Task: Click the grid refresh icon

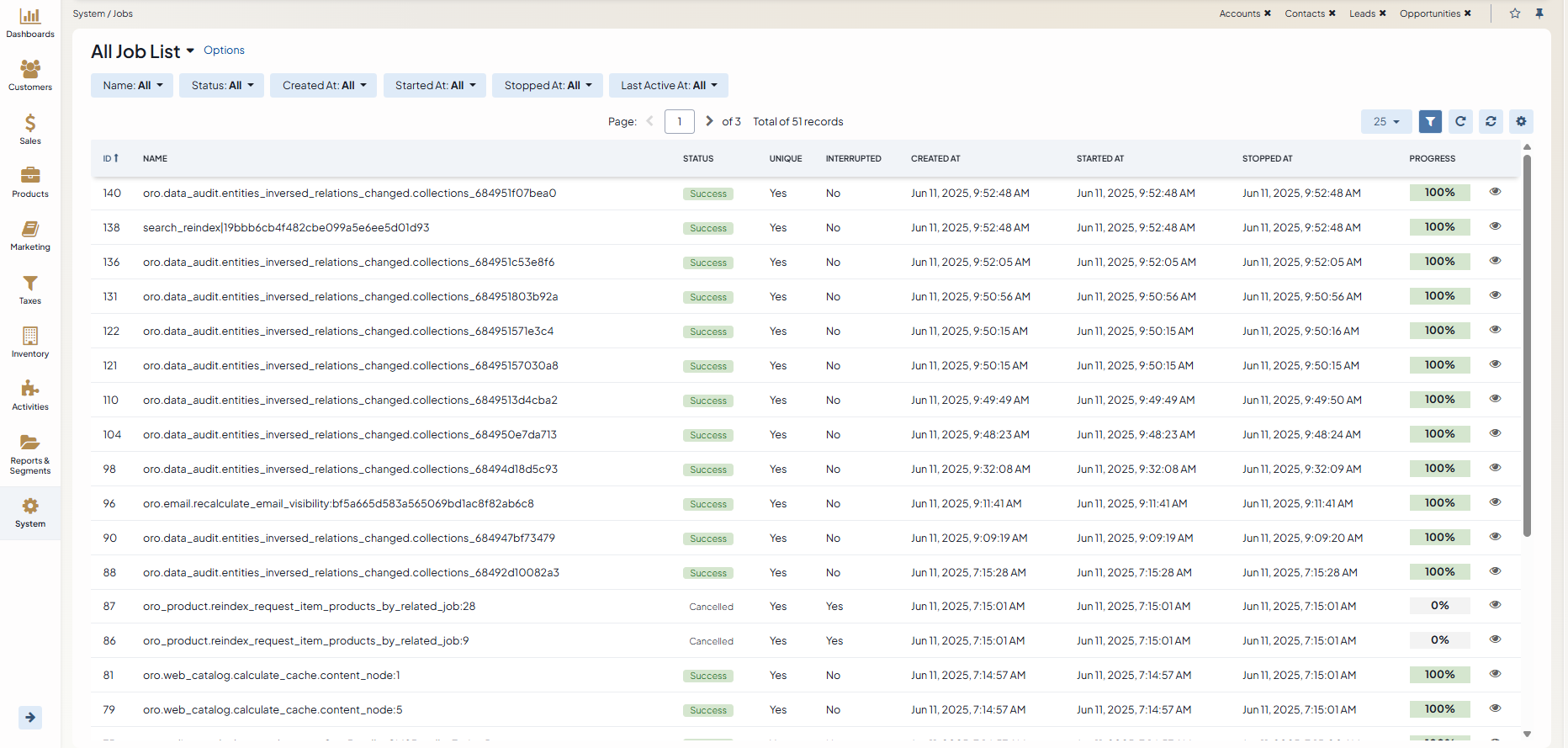Action: (x=1460, y=122)
